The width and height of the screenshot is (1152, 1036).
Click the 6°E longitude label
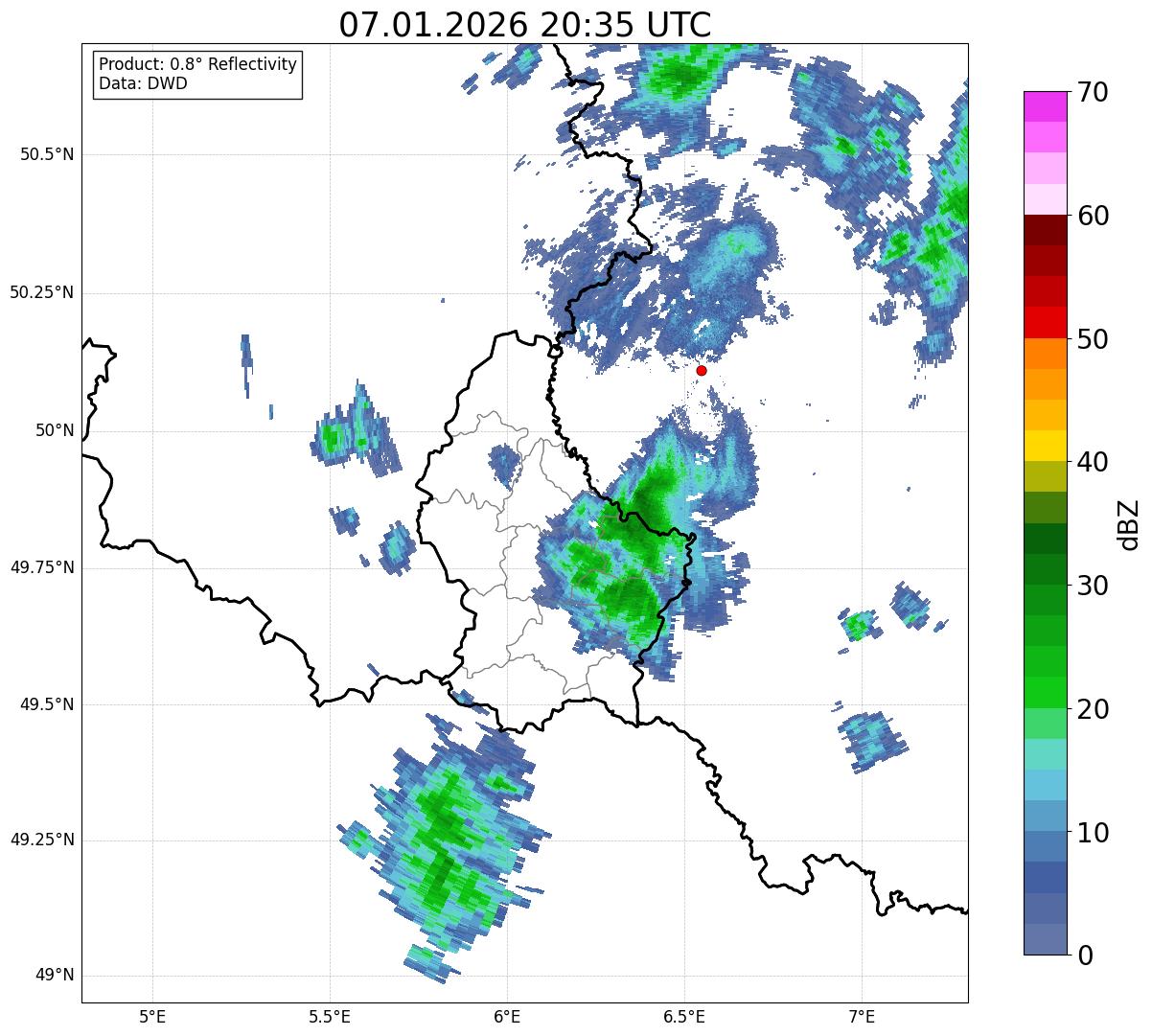point(507,1016)
